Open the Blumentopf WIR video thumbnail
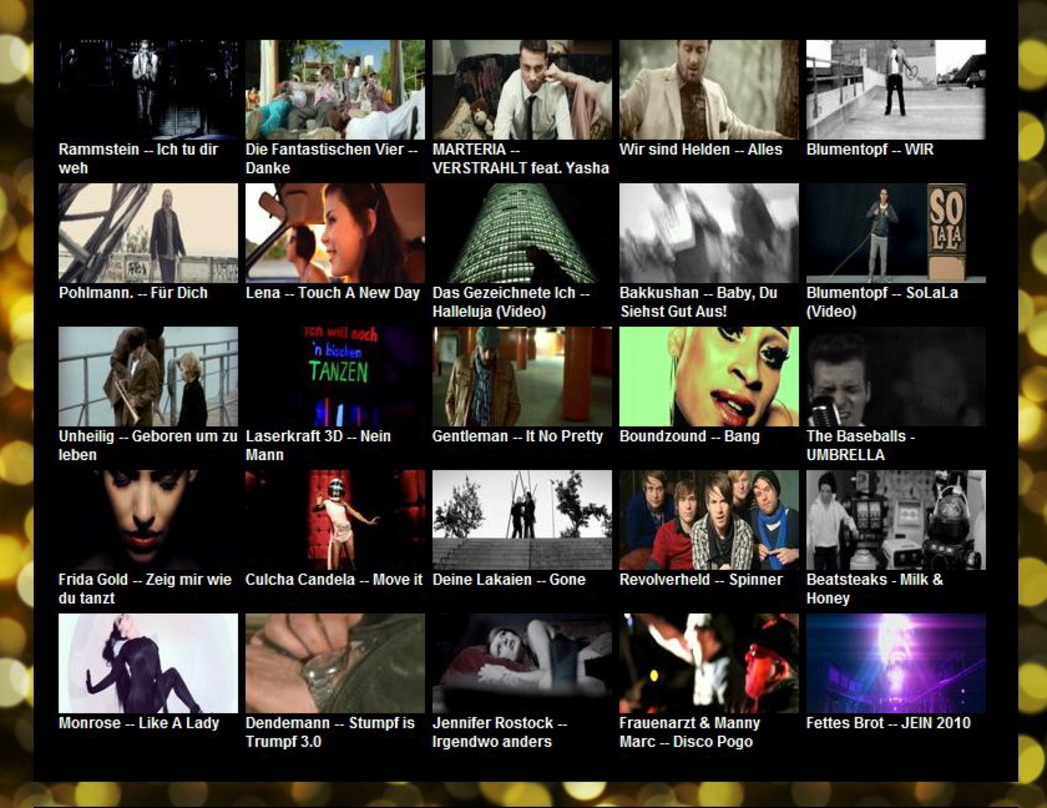The image size is (1047, 808). coord(896,89)
